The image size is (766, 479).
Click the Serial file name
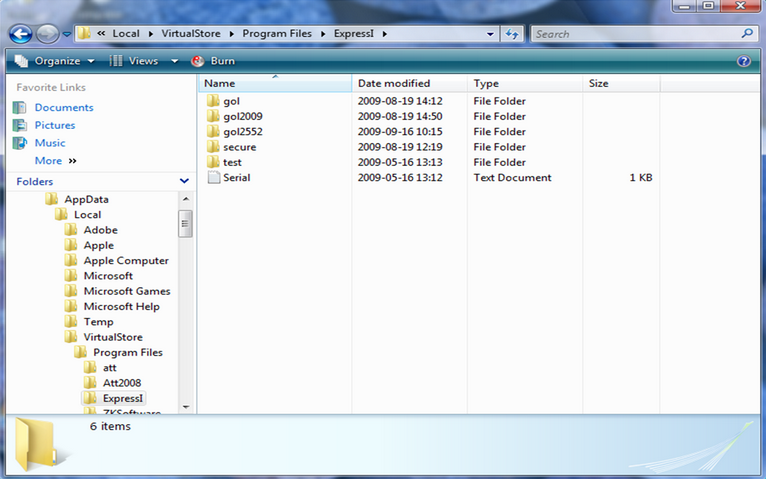coord(236,178)
